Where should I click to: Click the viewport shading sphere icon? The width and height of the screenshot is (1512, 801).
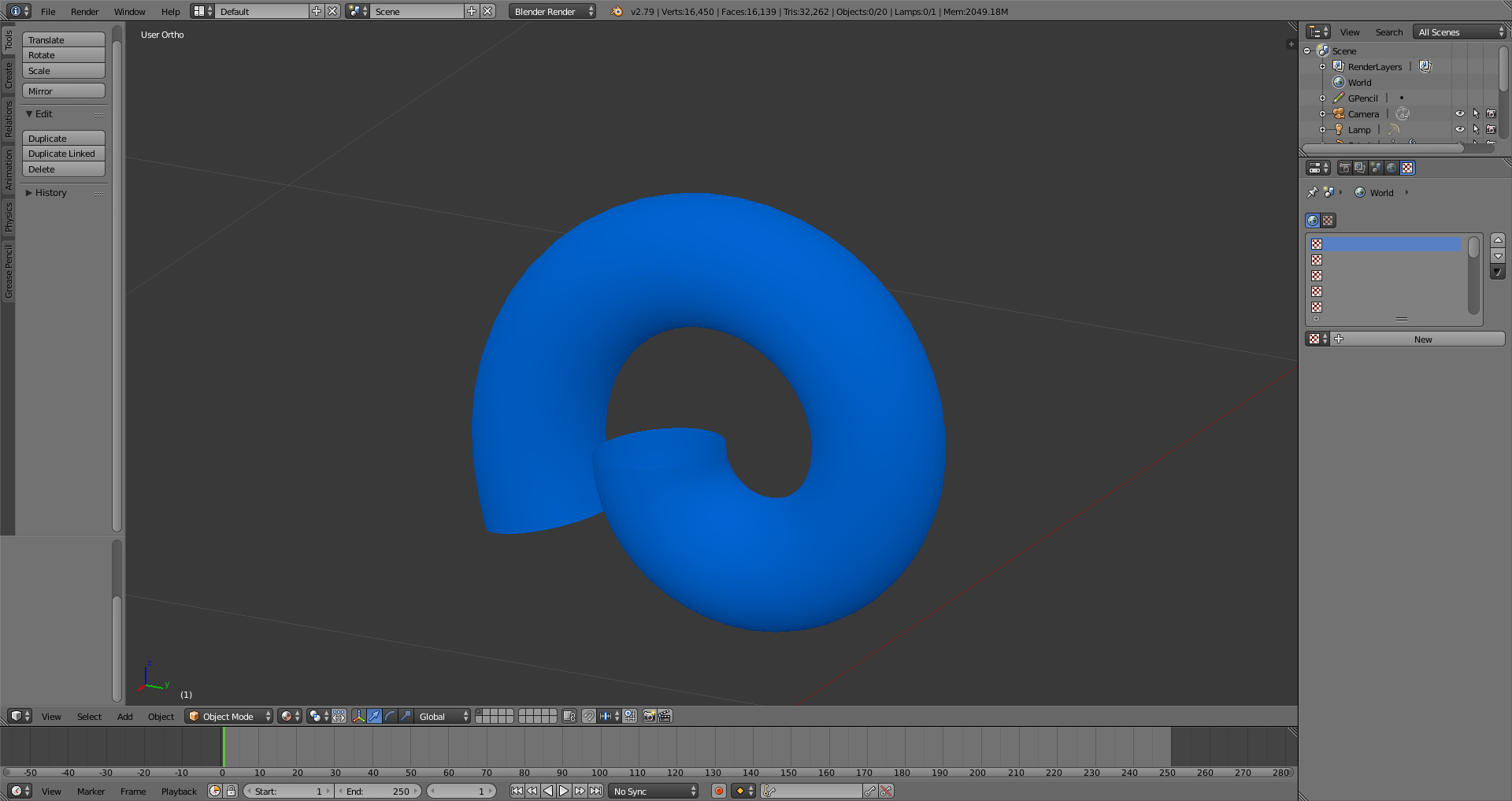[287, 716]
